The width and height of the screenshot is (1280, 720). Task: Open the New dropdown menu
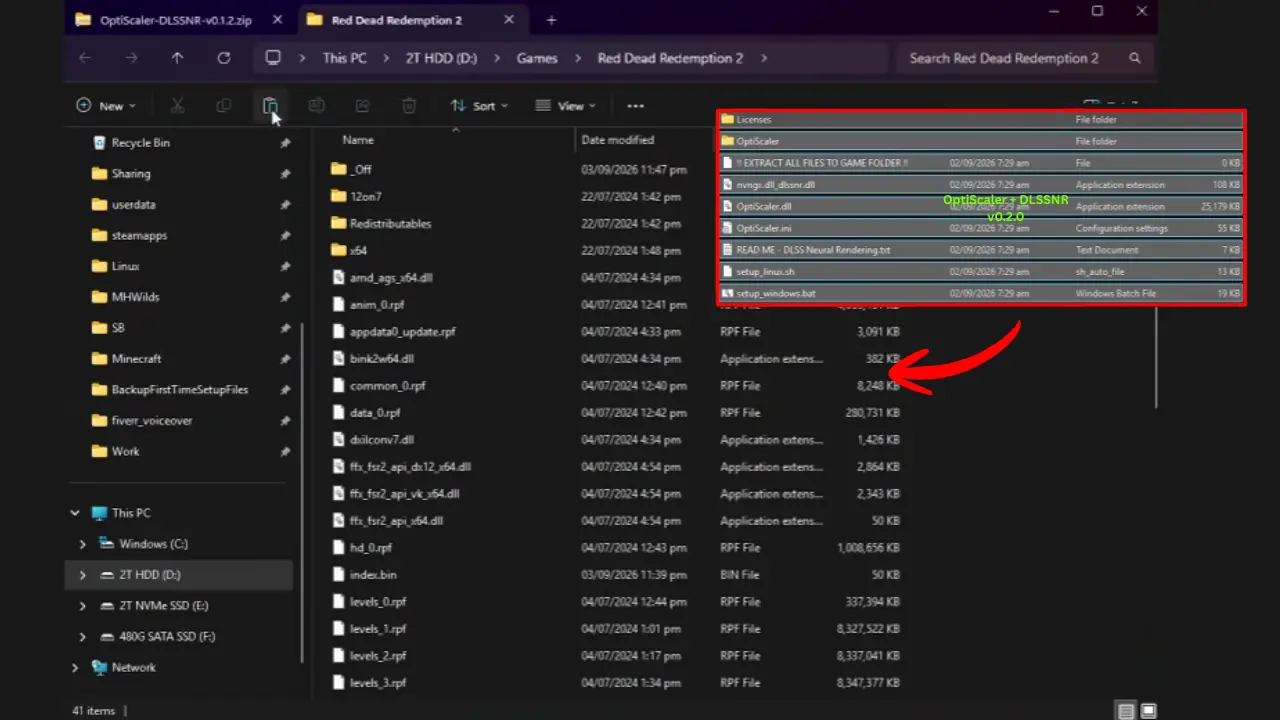click(x=105, y=106)
